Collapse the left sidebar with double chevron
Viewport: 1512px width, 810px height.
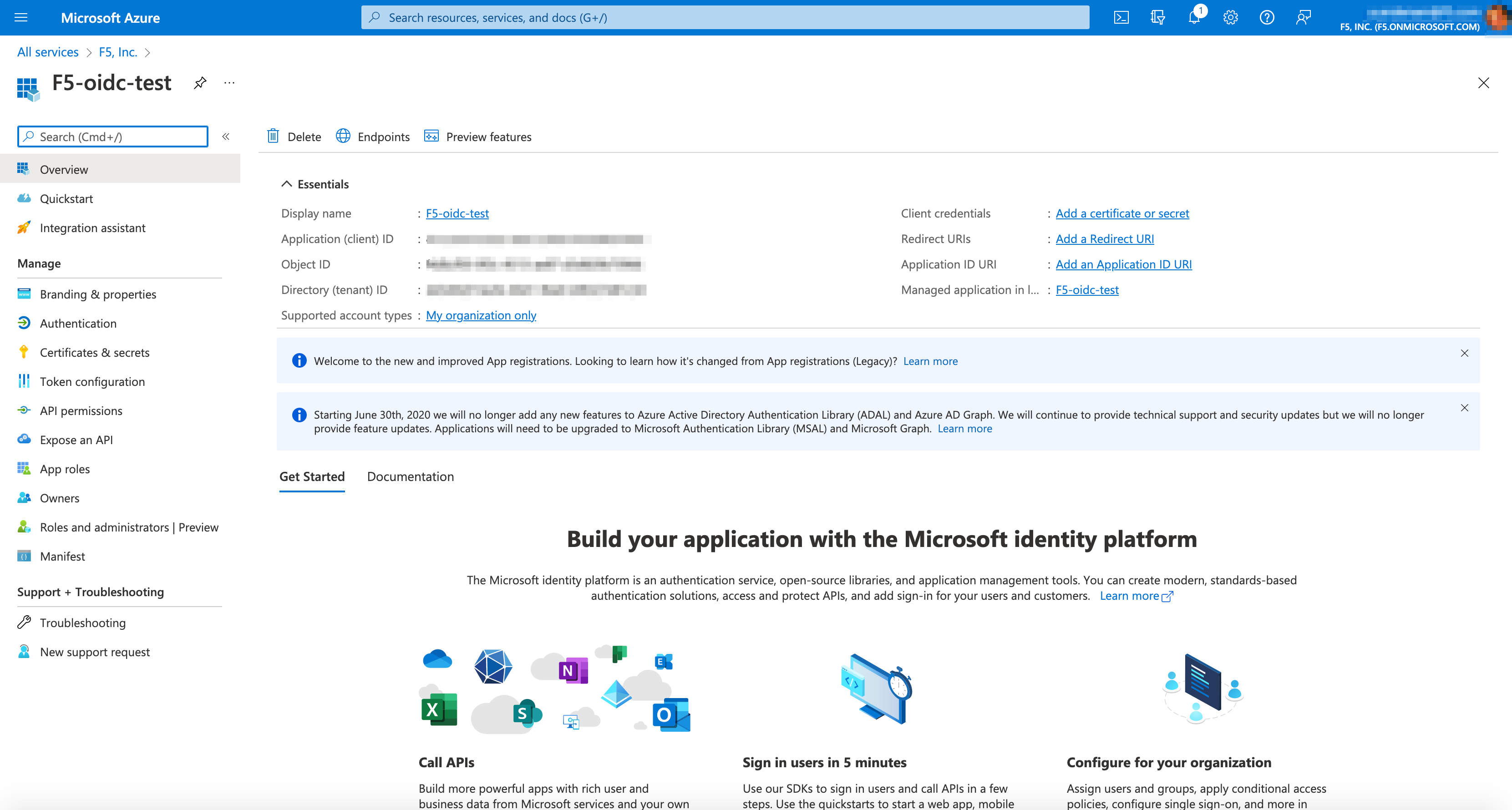[226, 136]
